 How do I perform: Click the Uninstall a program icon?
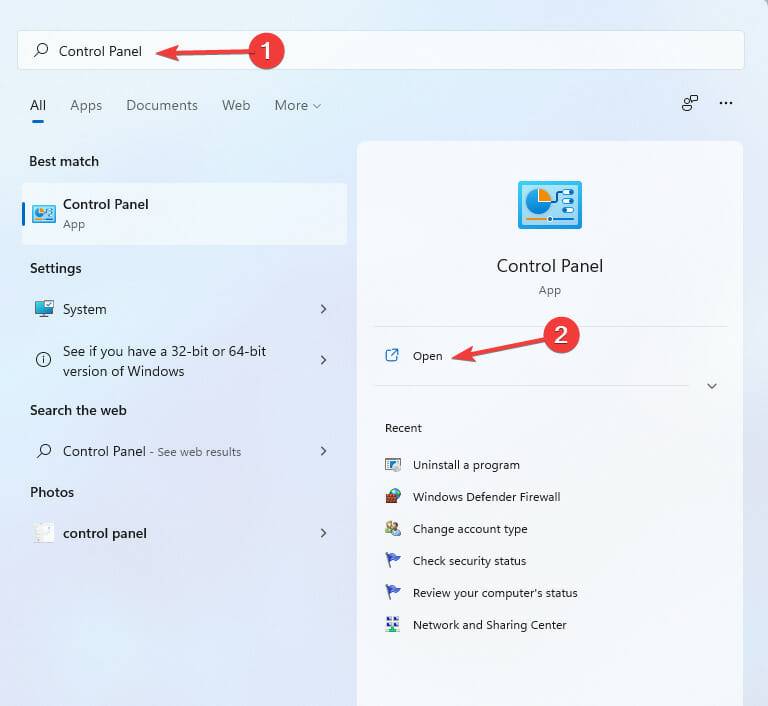(393, 464)
